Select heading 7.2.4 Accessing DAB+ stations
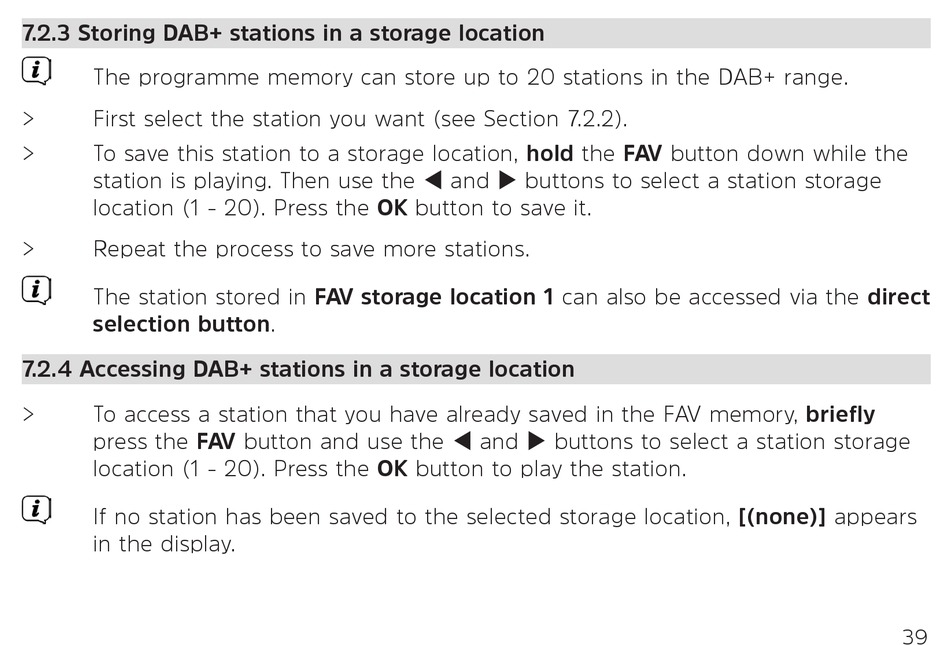The image size is (950, 645). 298,369
